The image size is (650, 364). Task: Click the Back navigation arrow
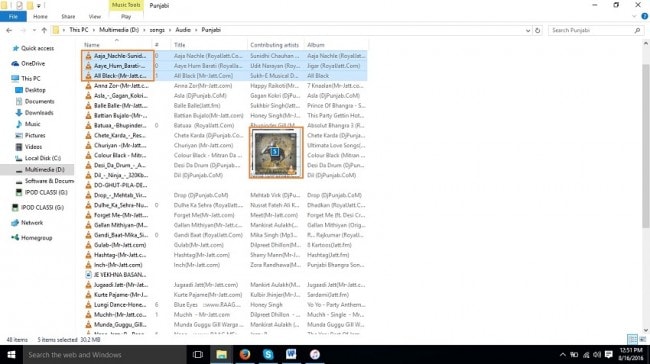[x=9, y=30]
